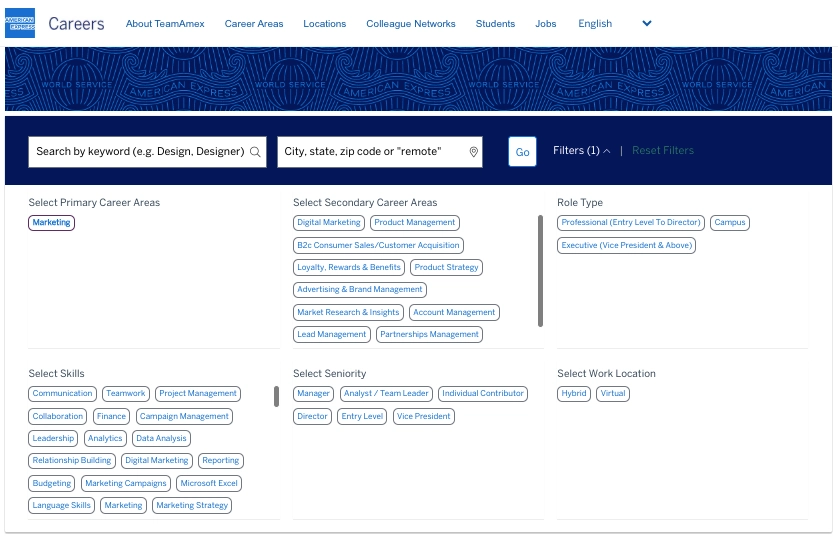The height and width of the screenshot is (536, 838).
Task: Open the Colleague Networks menu item
Action: [411, 23]
